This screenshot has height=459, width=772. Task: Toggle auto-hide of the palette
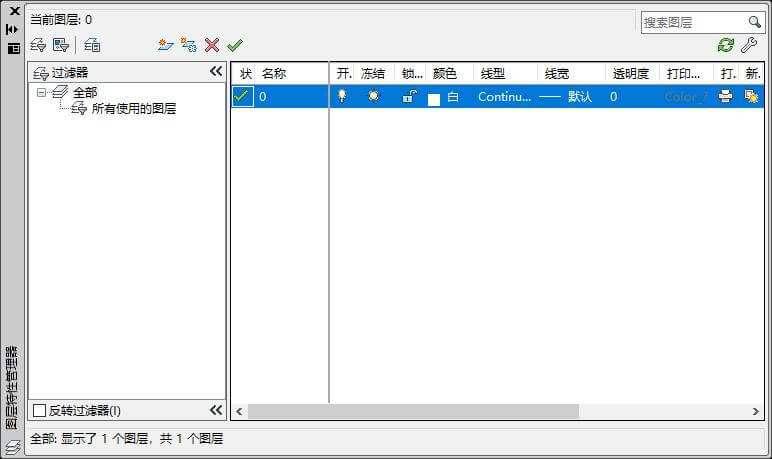tap(12, 30)
